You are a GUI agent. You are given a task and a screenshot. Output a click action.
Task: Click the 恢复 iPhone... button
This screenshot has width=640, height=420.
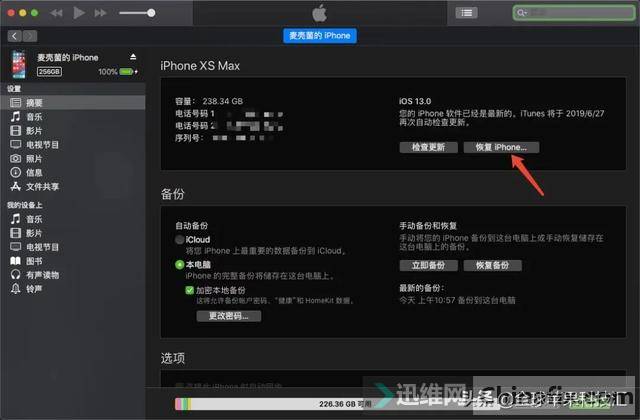[501, 147]
